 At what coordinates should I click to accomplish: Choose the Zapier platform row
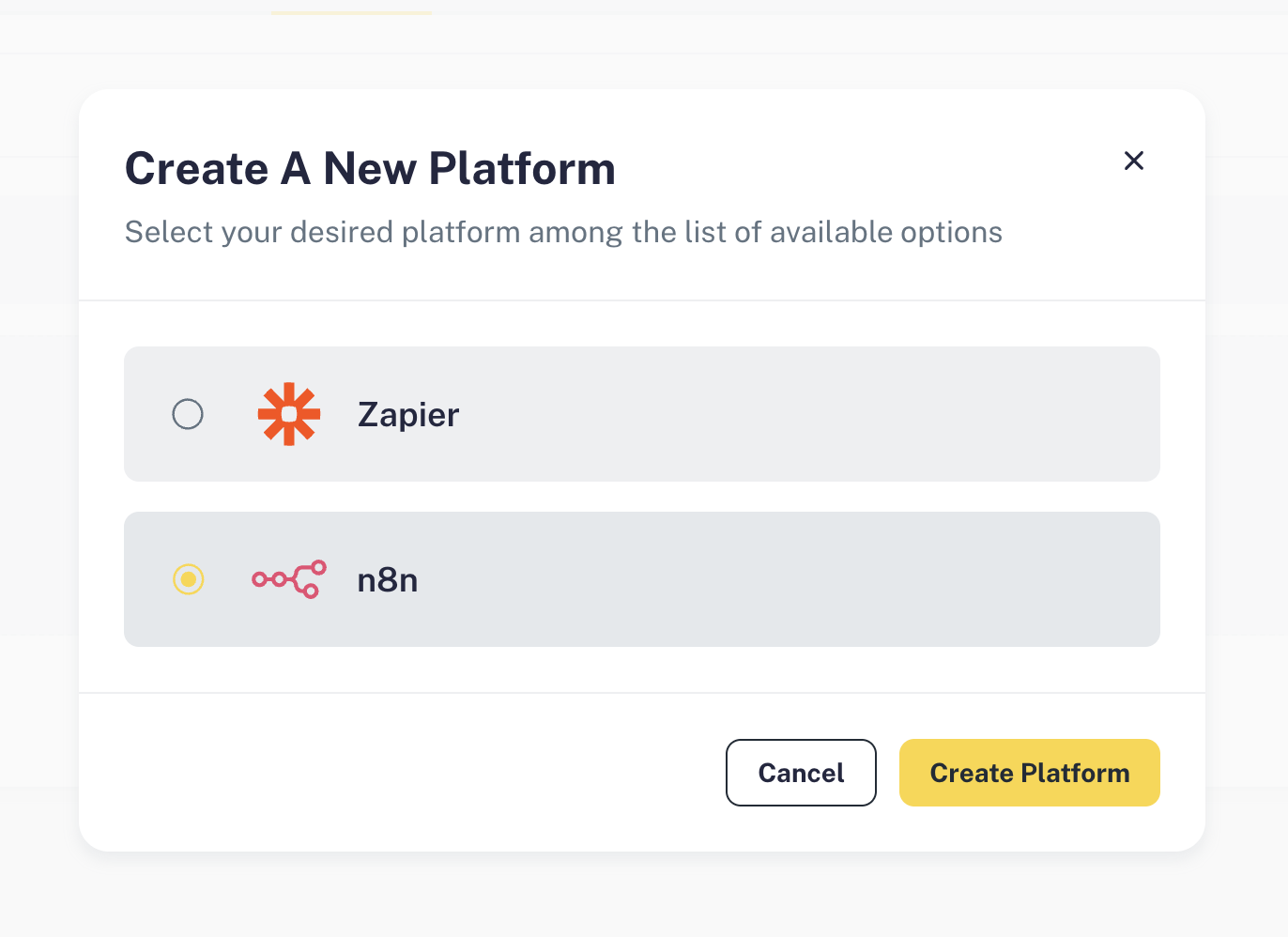click(642, 414)
